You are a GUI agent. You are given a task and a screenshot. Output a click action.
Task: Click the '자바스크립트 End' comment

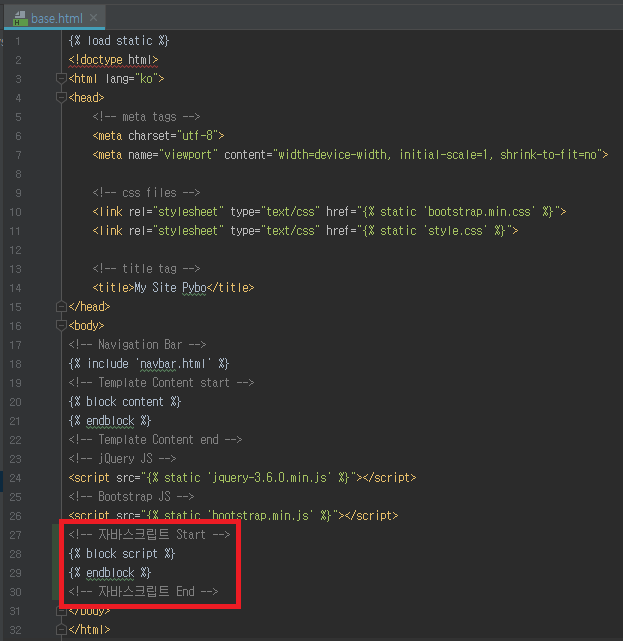(143, 592)
